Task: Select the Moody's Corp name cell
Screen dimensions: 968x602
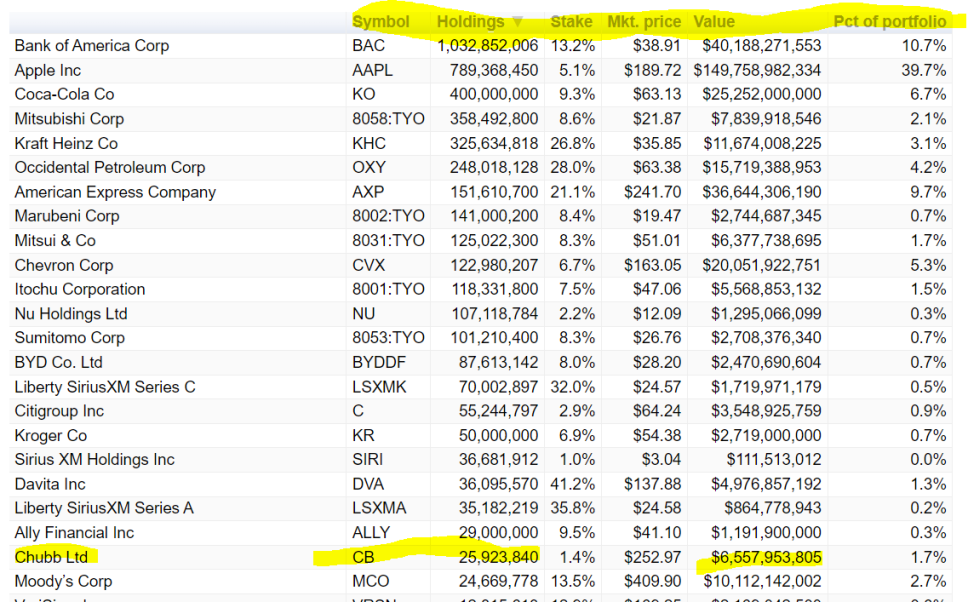Action: 64,582
